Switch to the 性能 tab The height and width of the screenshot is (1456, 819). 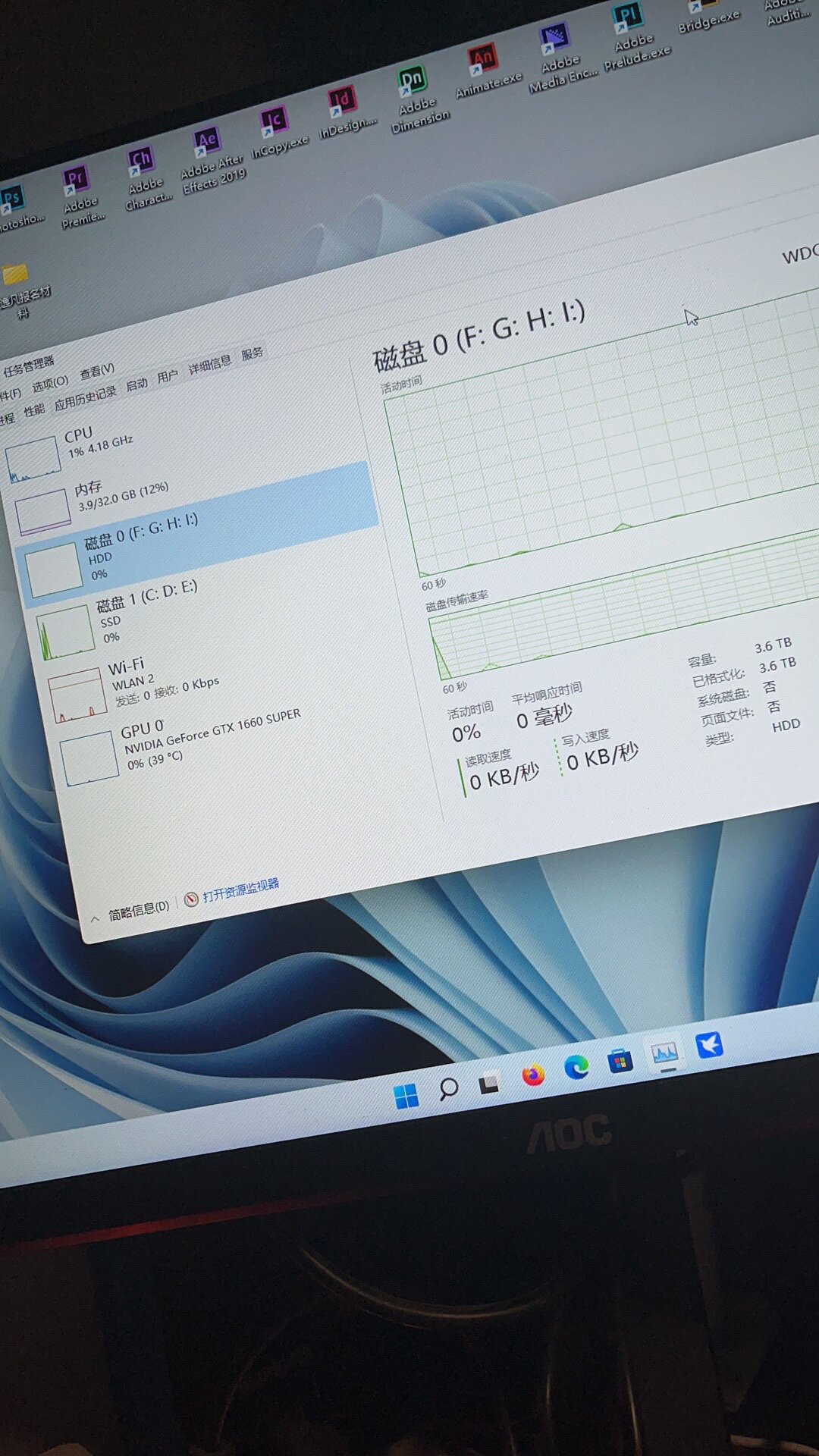click(x=34, y=410)
